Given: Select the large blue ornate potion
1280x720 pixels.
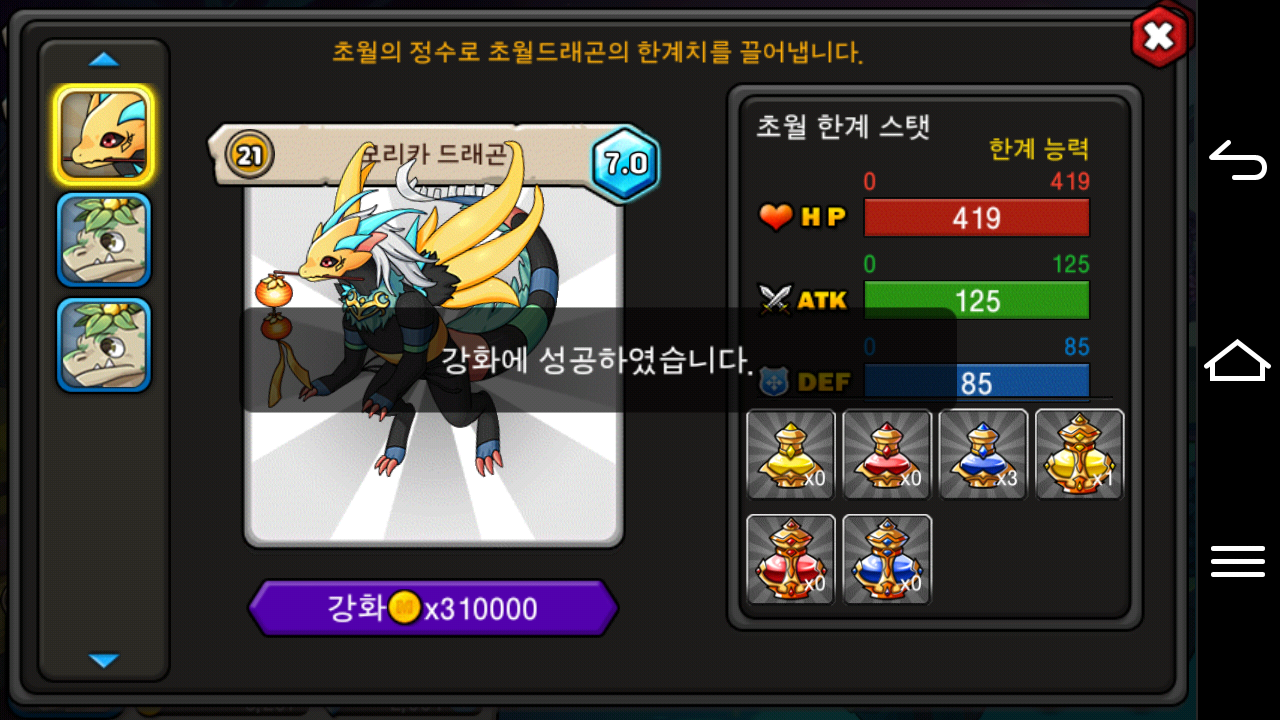Looking at the screenshot, I should [x=887, y=560].
